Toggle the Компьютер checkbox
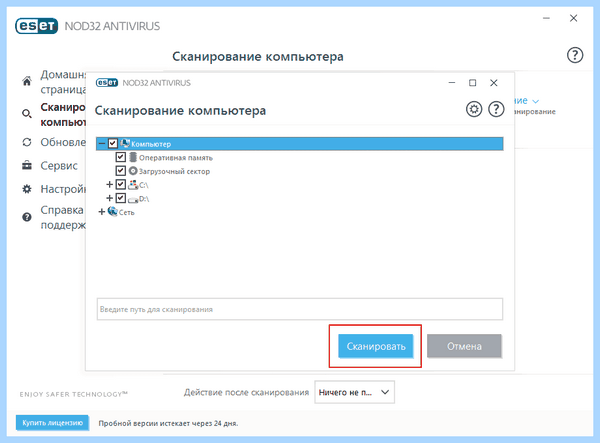This screenshot has width=600, height=443. 112,143
